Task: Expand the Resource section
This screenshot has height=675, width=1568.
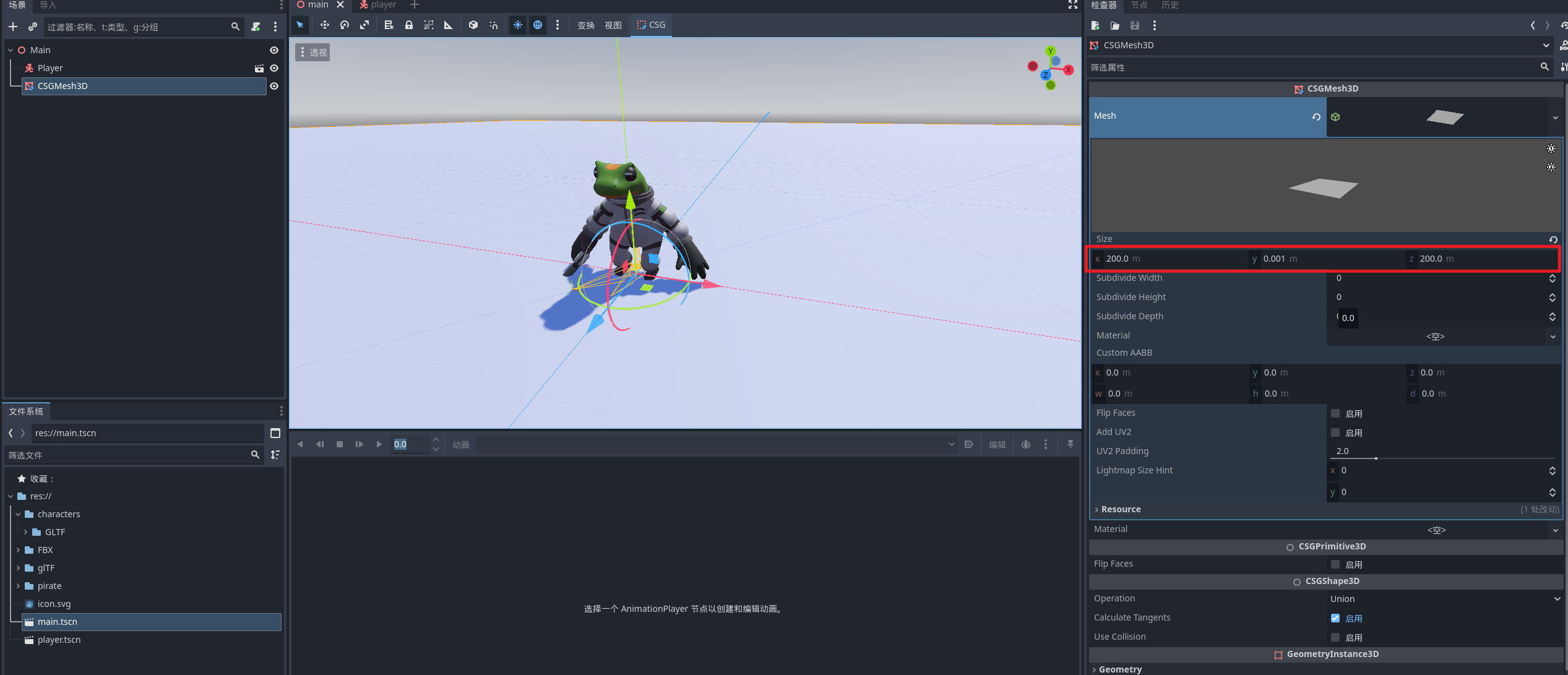Action: coord(1121,509)
